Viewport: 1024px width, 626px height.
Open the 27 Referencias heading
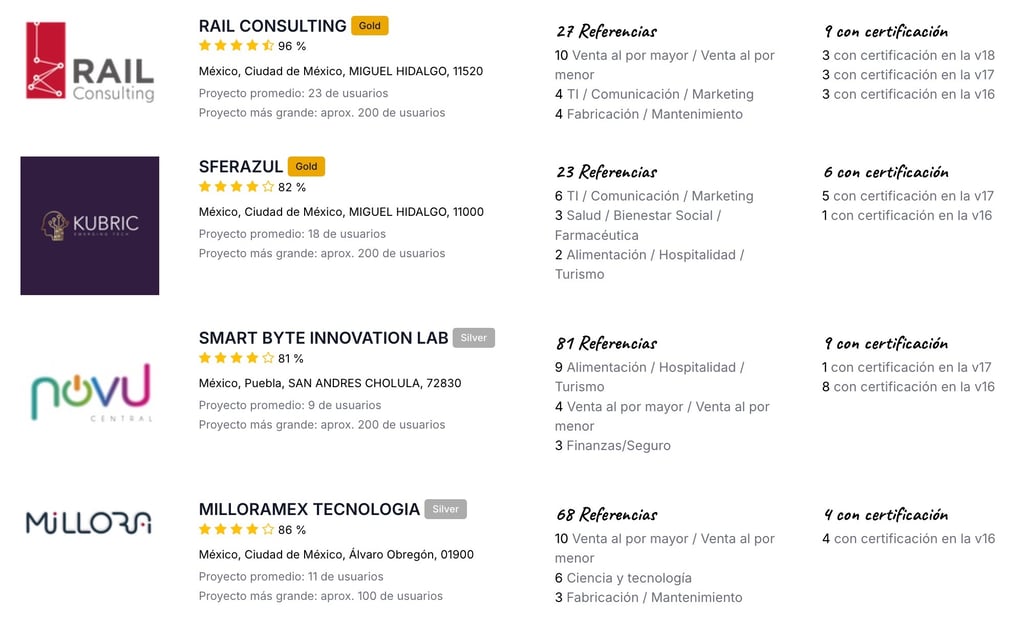click(607, 31)
